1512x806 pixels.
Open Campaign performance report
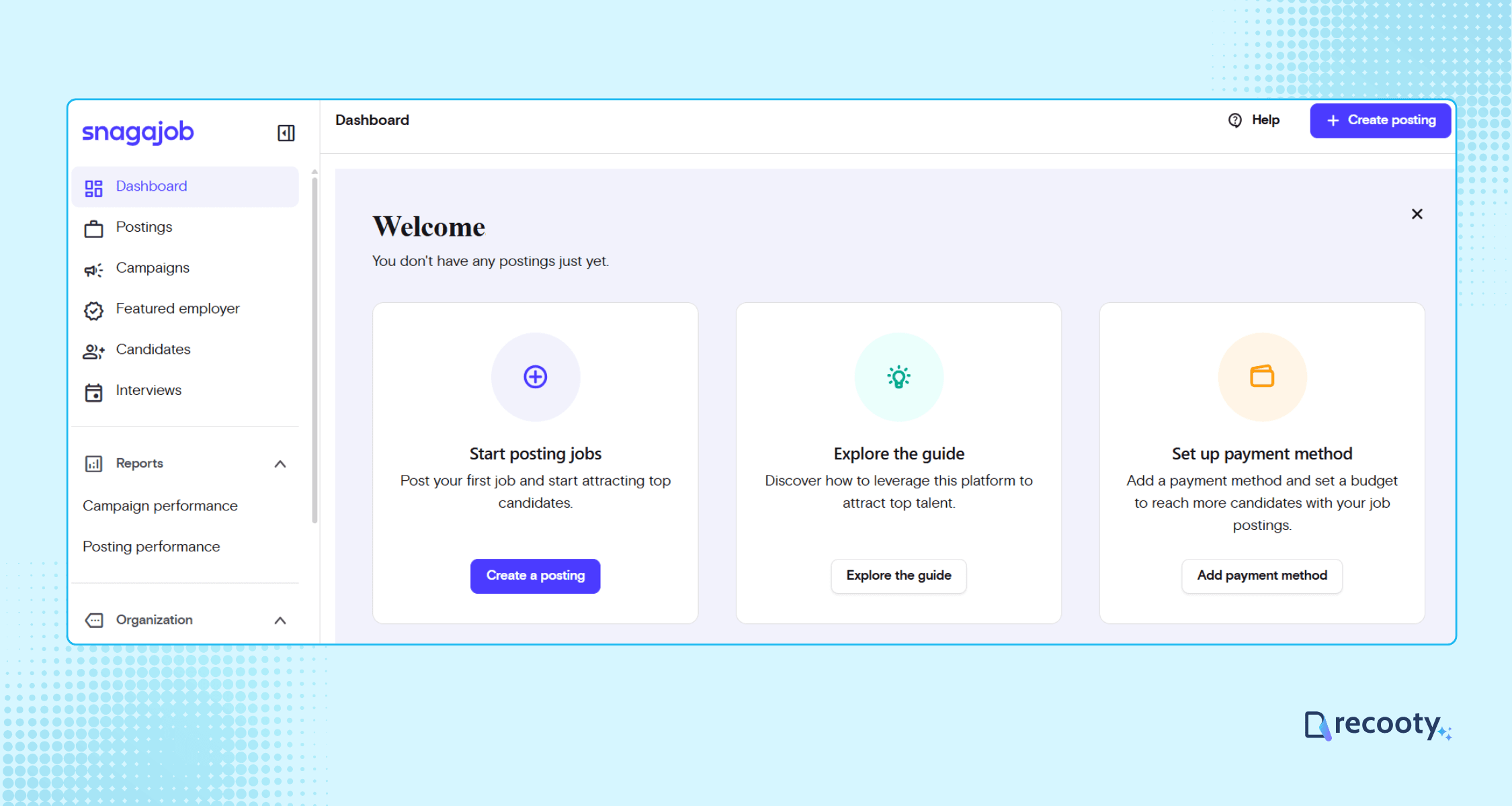pyautogui.click(x=160, y=506)
